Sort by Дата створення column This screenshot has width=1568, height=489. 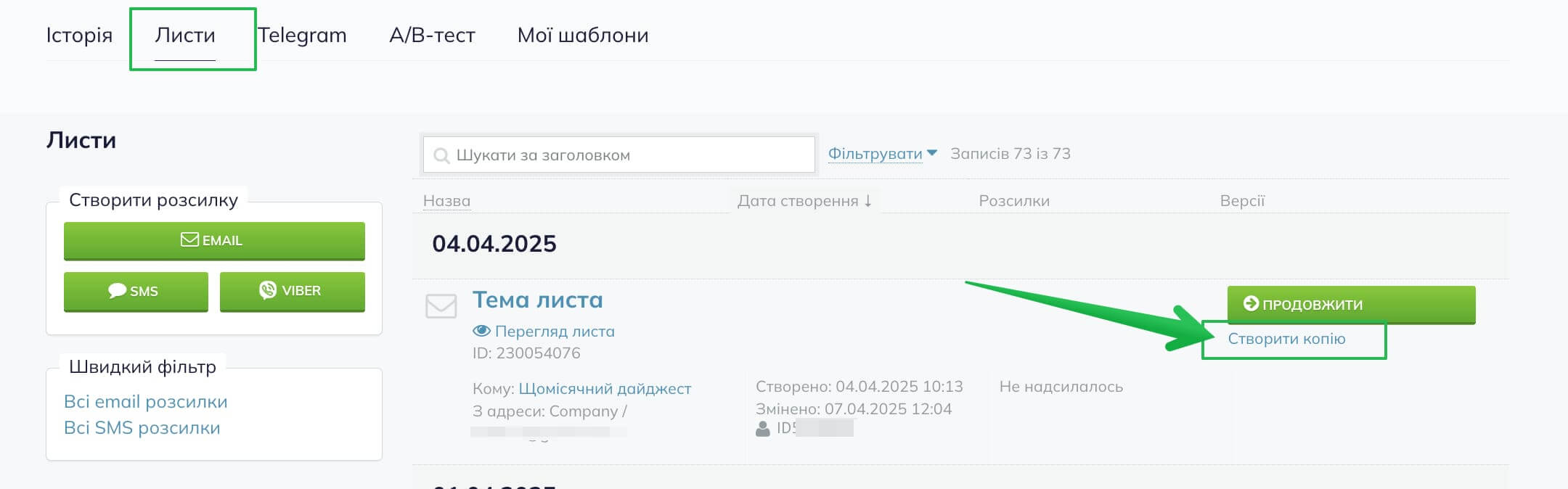(804, 201)
